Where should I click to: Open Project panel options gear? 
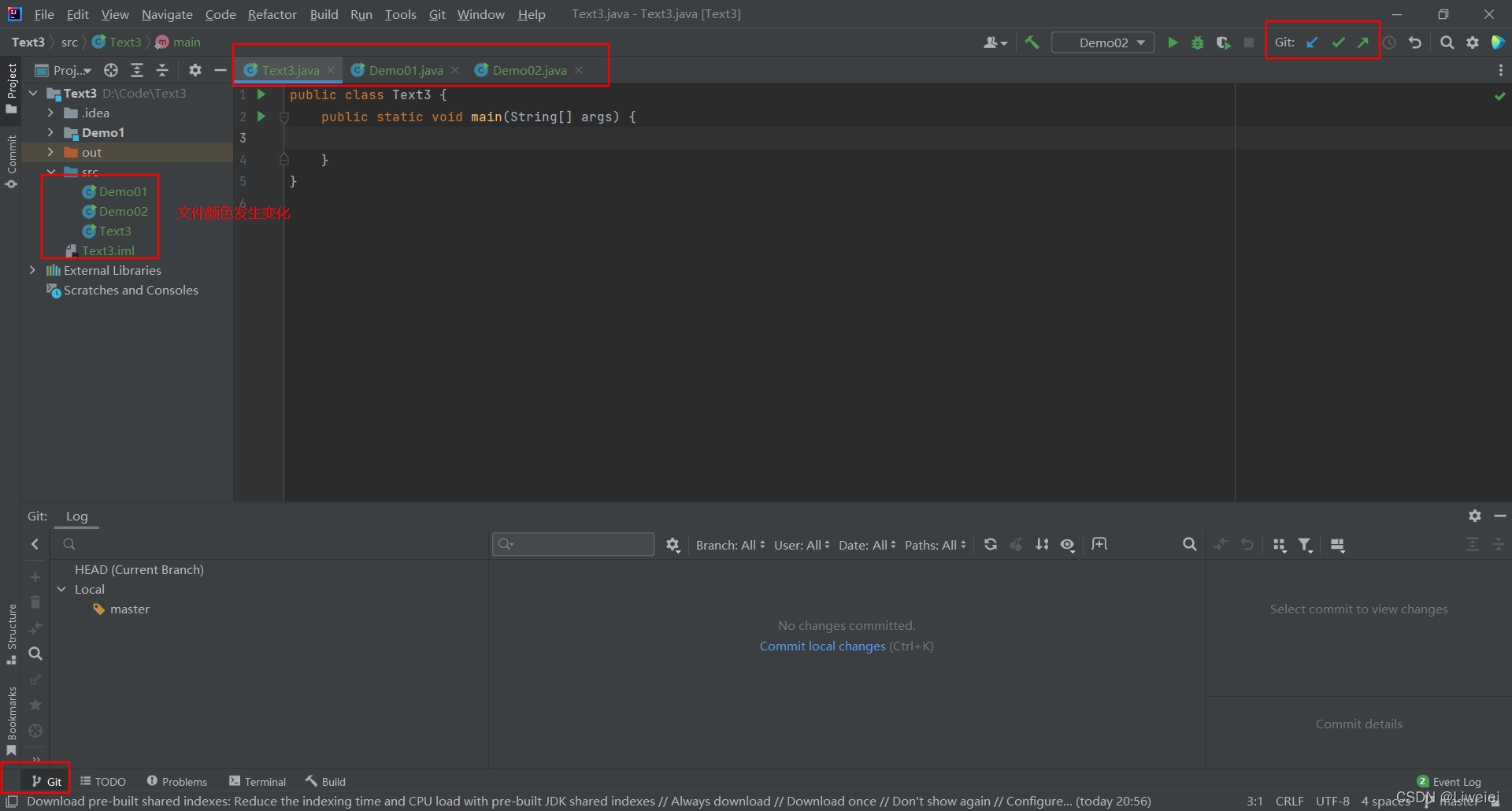195,70
